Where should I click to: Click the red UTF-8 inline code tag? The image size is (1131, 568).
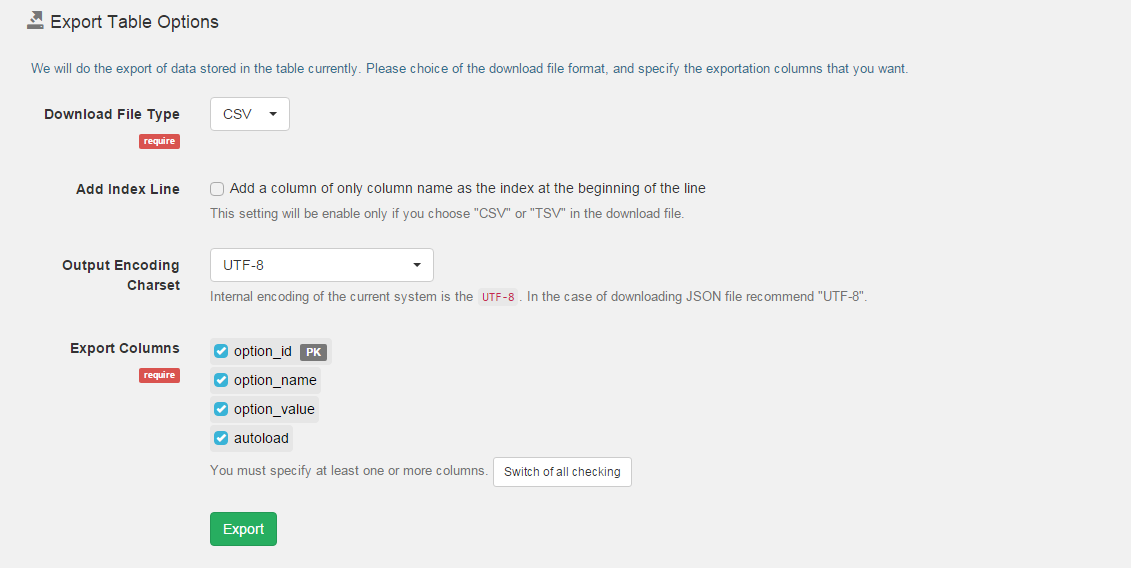(x=497, y=297)
